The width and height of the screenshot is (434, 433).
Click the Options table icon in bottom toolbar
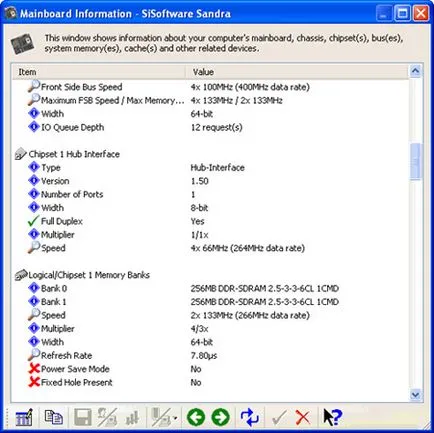tap(24, 417)
